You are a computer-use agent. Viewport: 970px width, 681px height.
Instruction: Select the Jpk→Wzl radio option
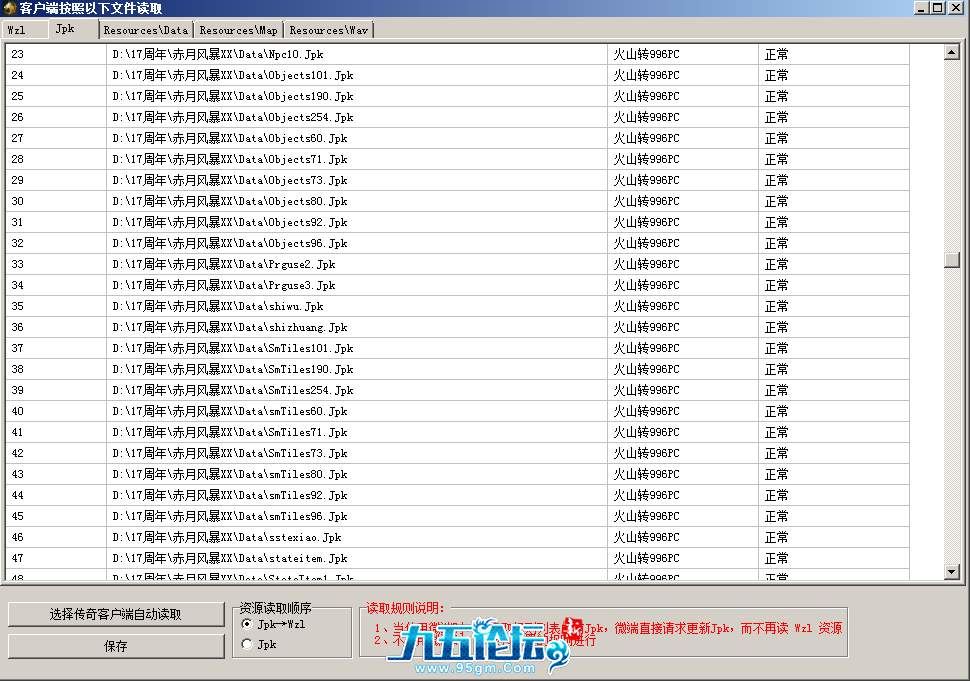coord(248,624)
